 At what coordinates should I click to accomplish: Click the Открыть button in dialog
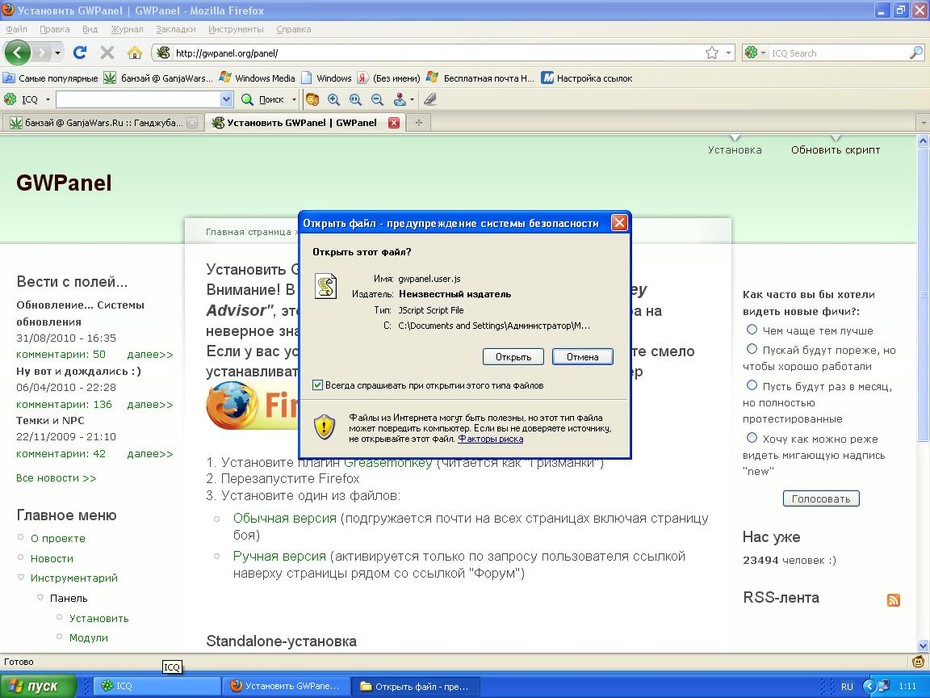click(513, 356)
